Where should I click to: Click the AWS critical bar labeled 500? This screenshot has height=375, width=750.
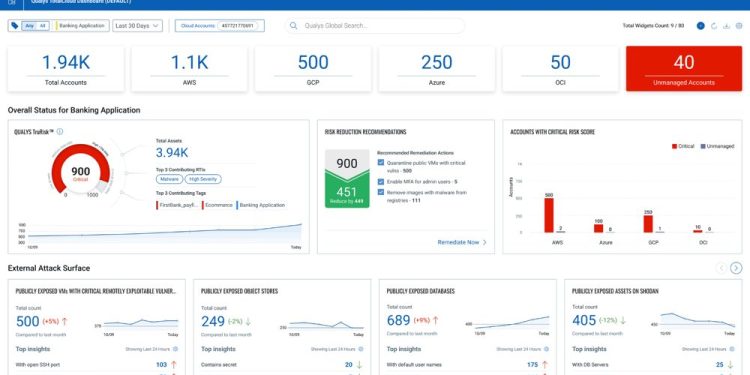pos(549,215)
